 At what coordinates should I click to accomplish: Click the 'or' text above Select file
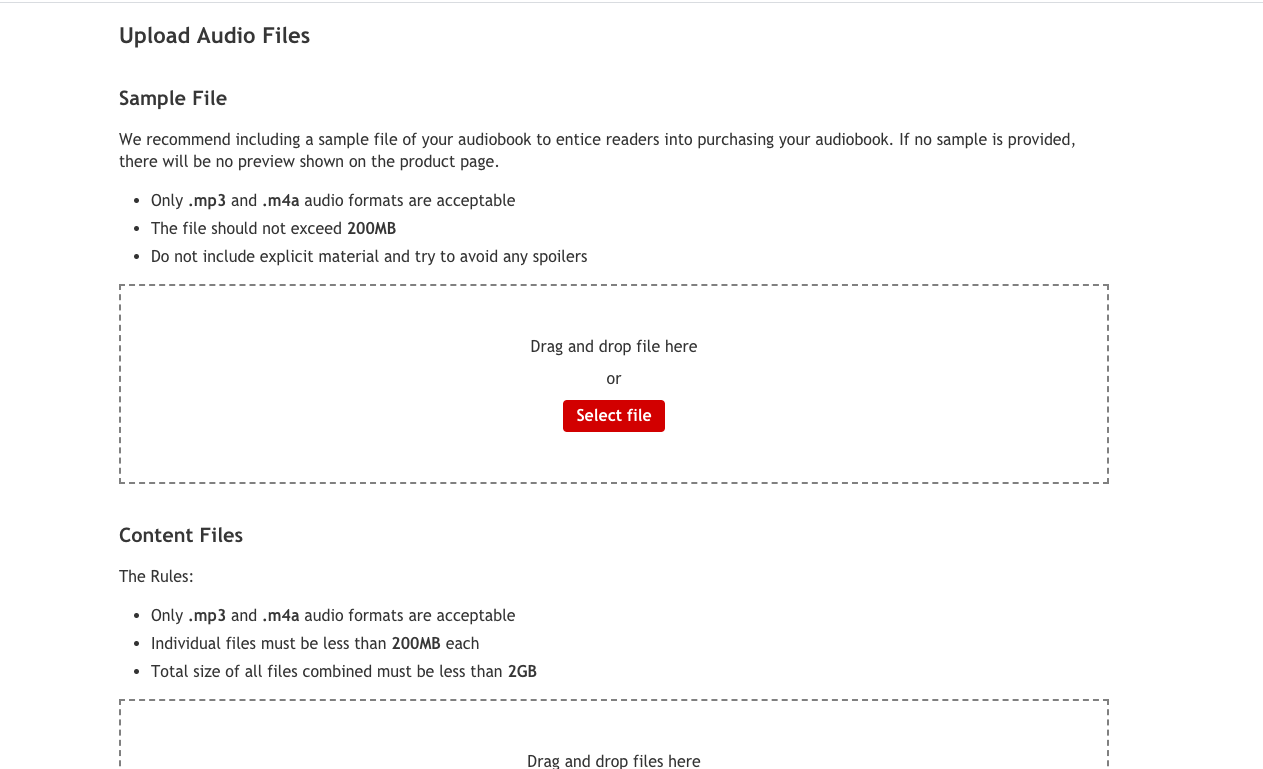[x=613, y=379]
